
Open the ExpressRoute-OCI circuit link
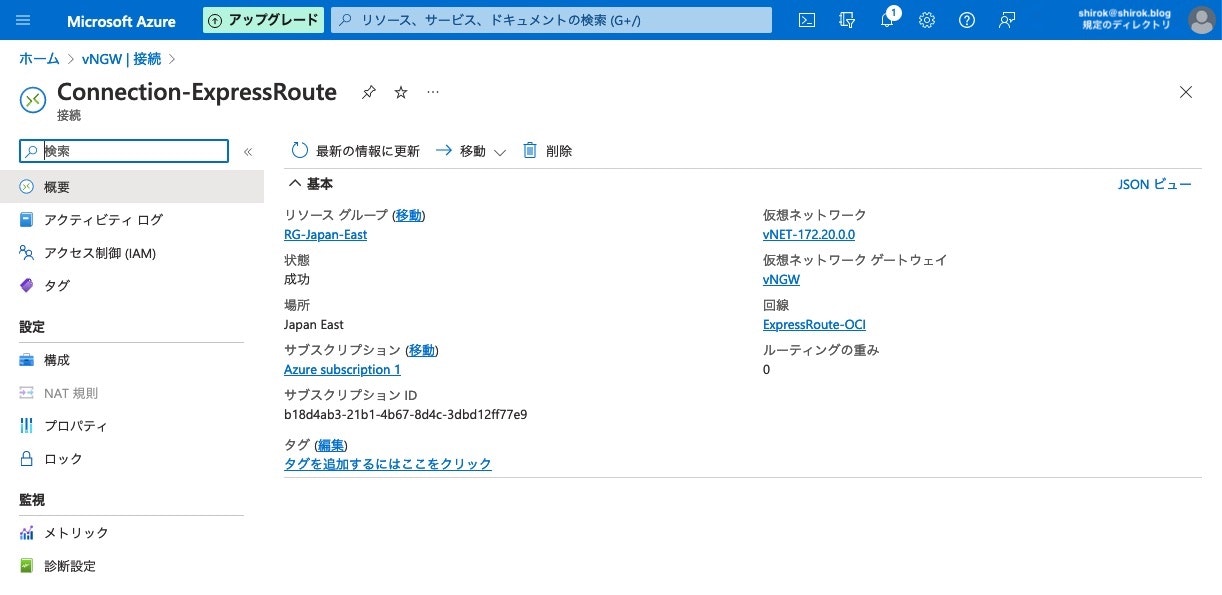coord(814,324)
